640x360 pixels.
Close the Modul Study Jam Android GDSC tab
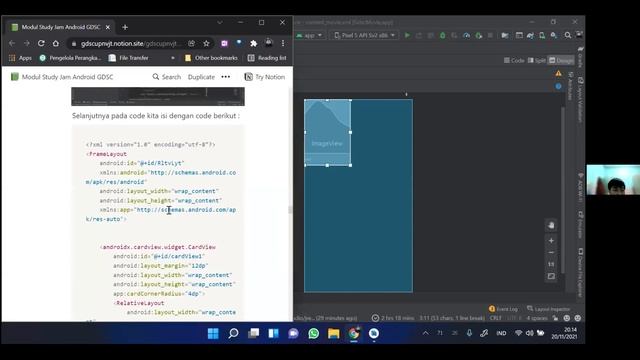coord(108,27)
